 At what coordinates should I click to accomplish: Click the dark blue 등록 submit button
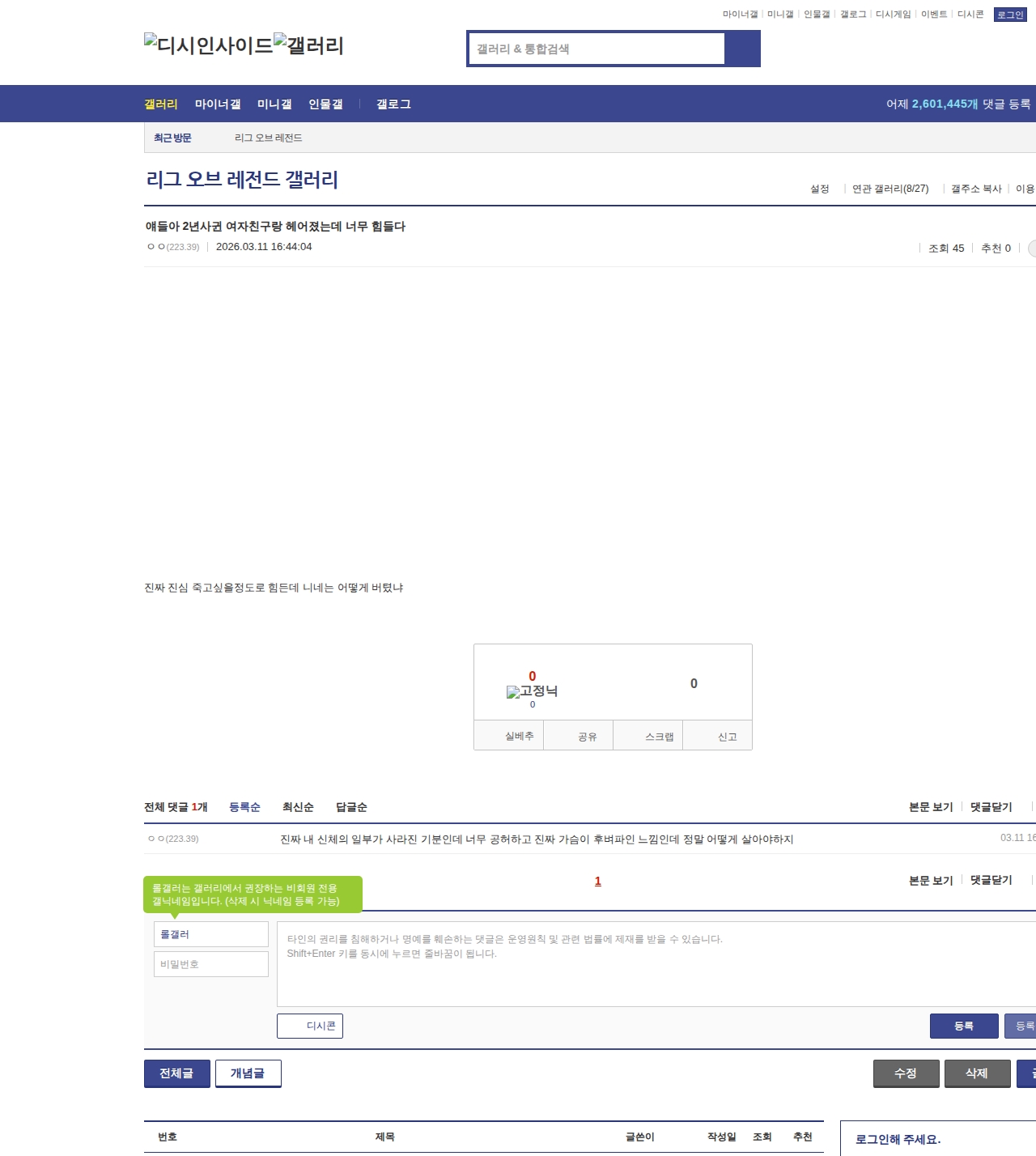[964, 1026]
